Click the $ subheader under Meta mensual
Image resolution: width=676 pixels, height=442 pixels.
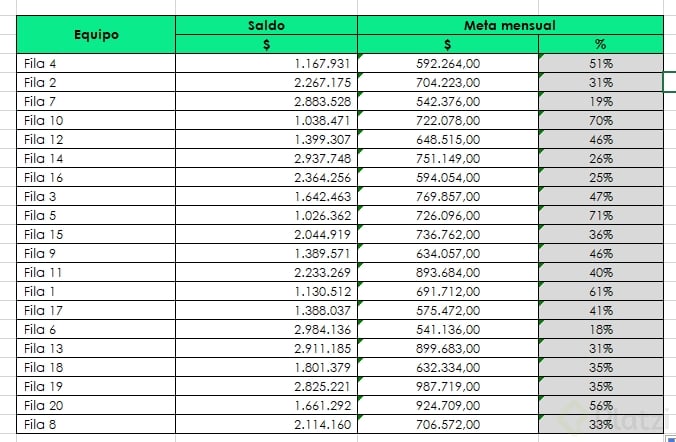pyautogui.click(x=447, y=44)
